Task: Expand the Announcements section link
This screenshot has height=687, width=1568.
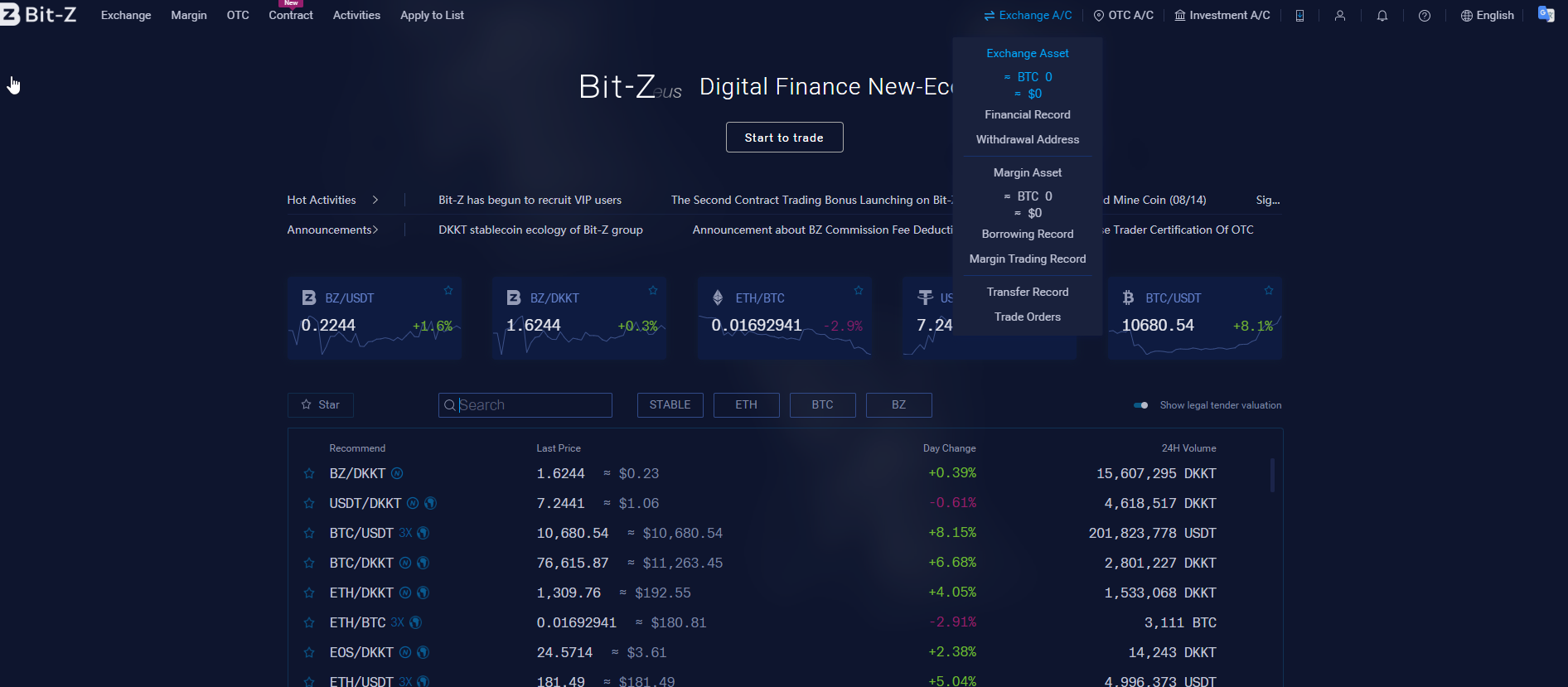Action: coord(332,230)
